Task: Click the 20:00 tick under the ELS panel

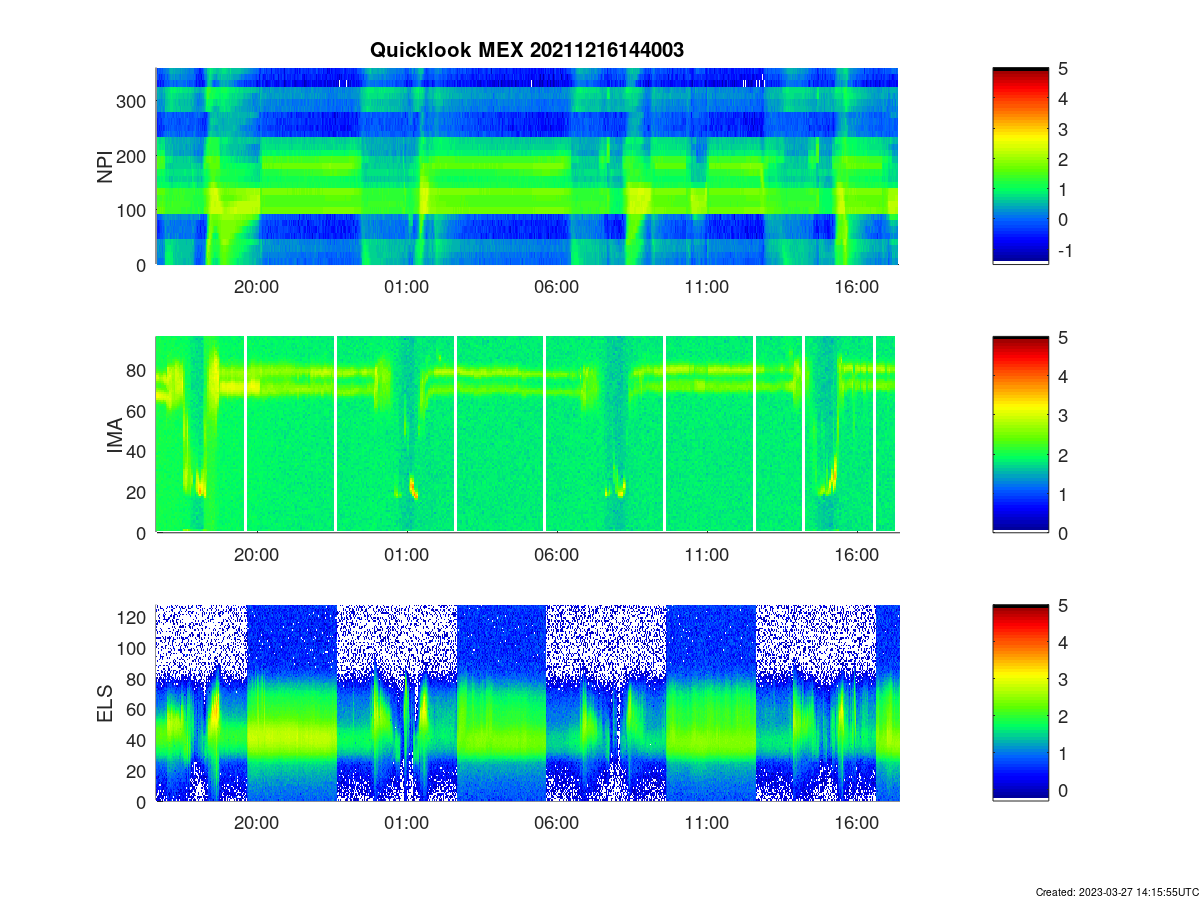Action: (x=256, y=823)
